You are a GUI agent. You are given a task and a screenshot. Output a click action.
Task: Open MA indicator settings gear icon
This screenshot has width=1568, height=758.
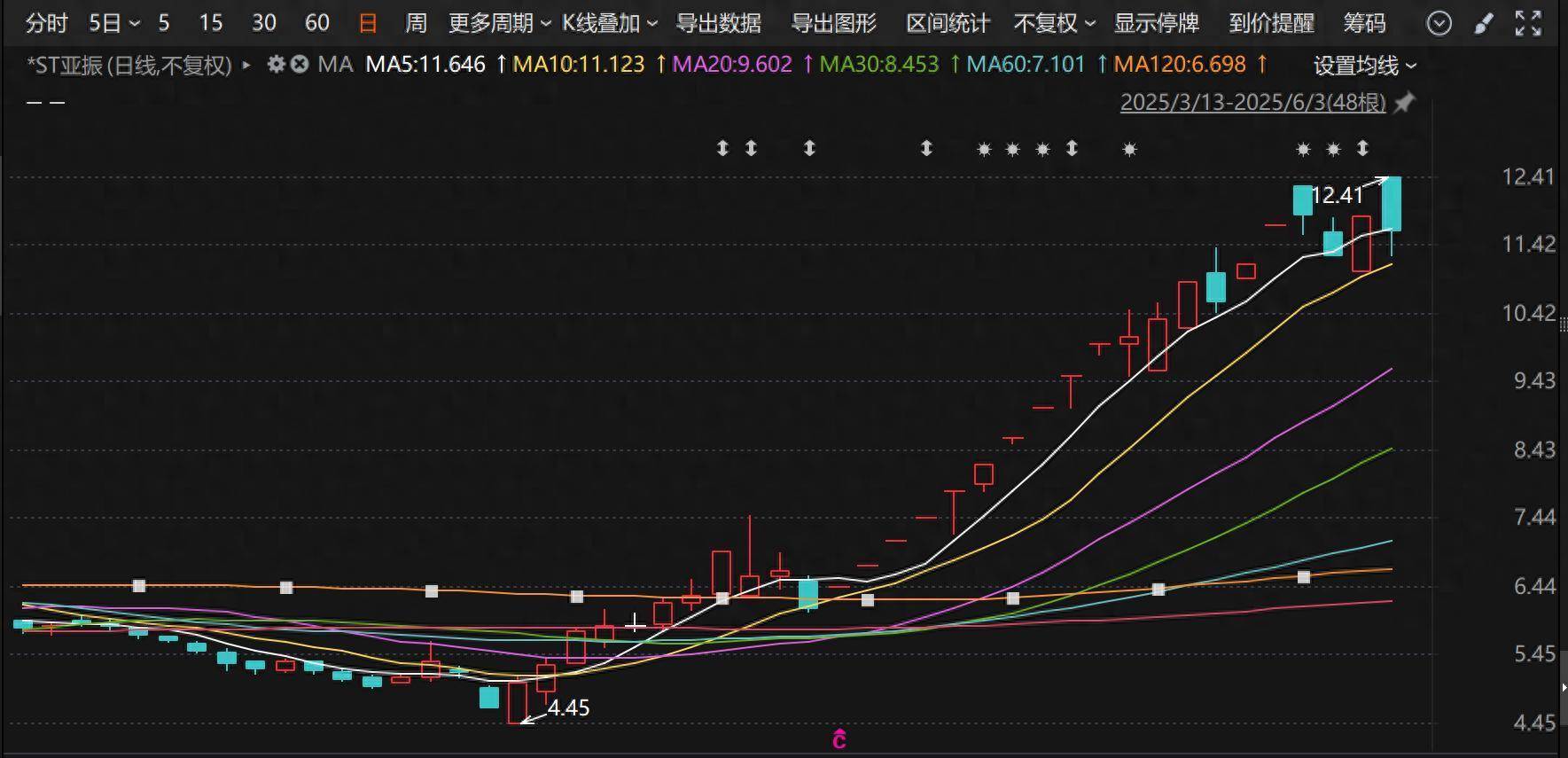277,65
